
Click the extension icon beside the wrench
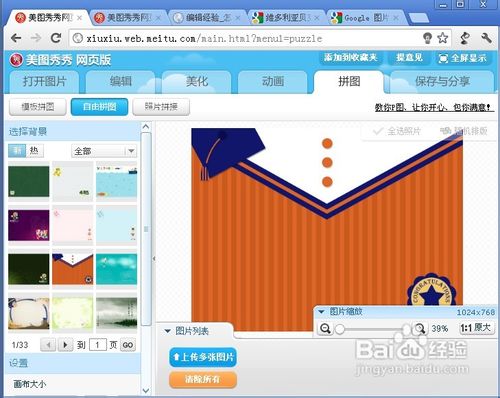tap(465, 38)
